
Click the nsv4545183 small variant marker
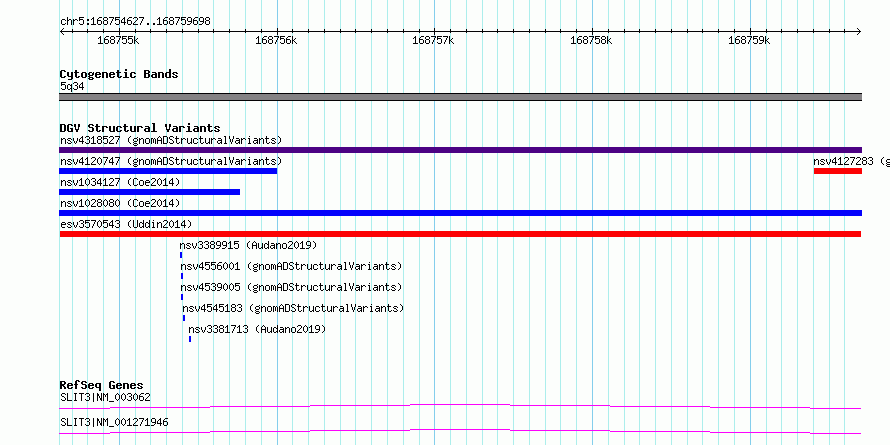point(183,318)
